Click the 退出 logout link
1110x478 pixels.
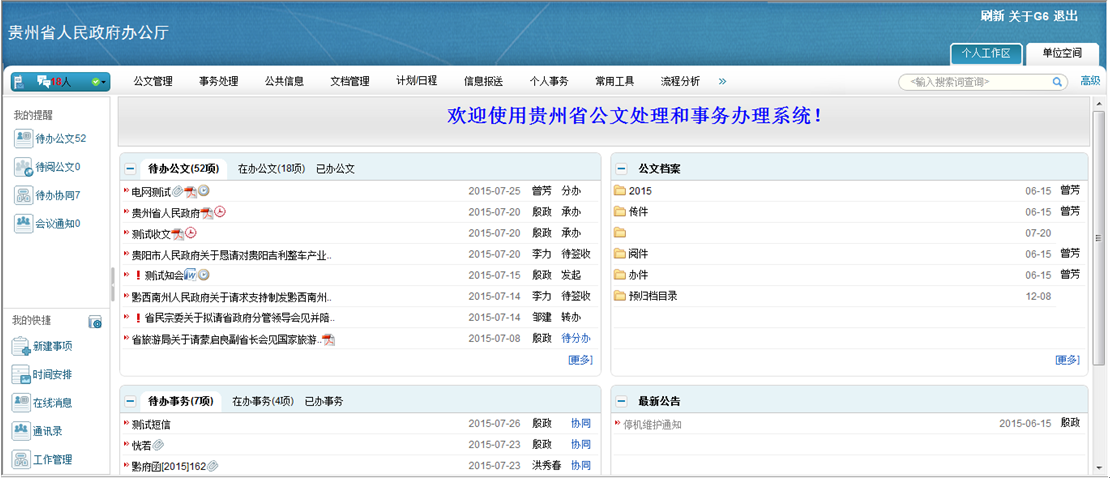pyautogui.click(x=1066, y=16)
